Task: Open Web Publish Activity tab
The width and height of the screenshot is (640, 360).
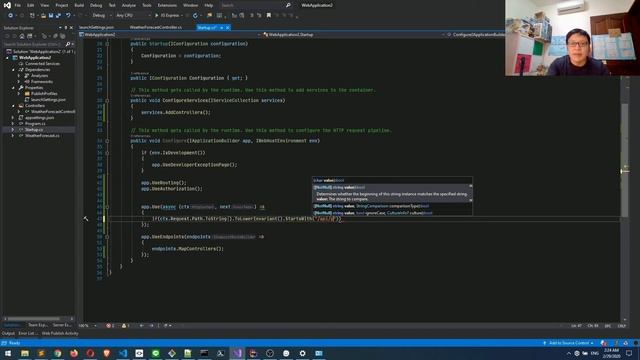Action: (x=60, y=333)
